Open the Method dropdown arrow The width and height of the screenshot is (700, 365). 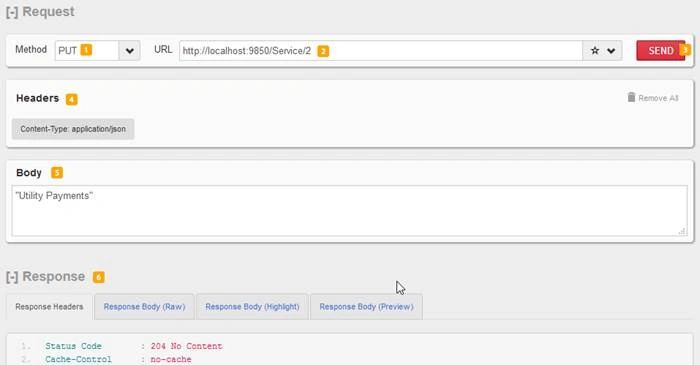[x=129, y=51]
